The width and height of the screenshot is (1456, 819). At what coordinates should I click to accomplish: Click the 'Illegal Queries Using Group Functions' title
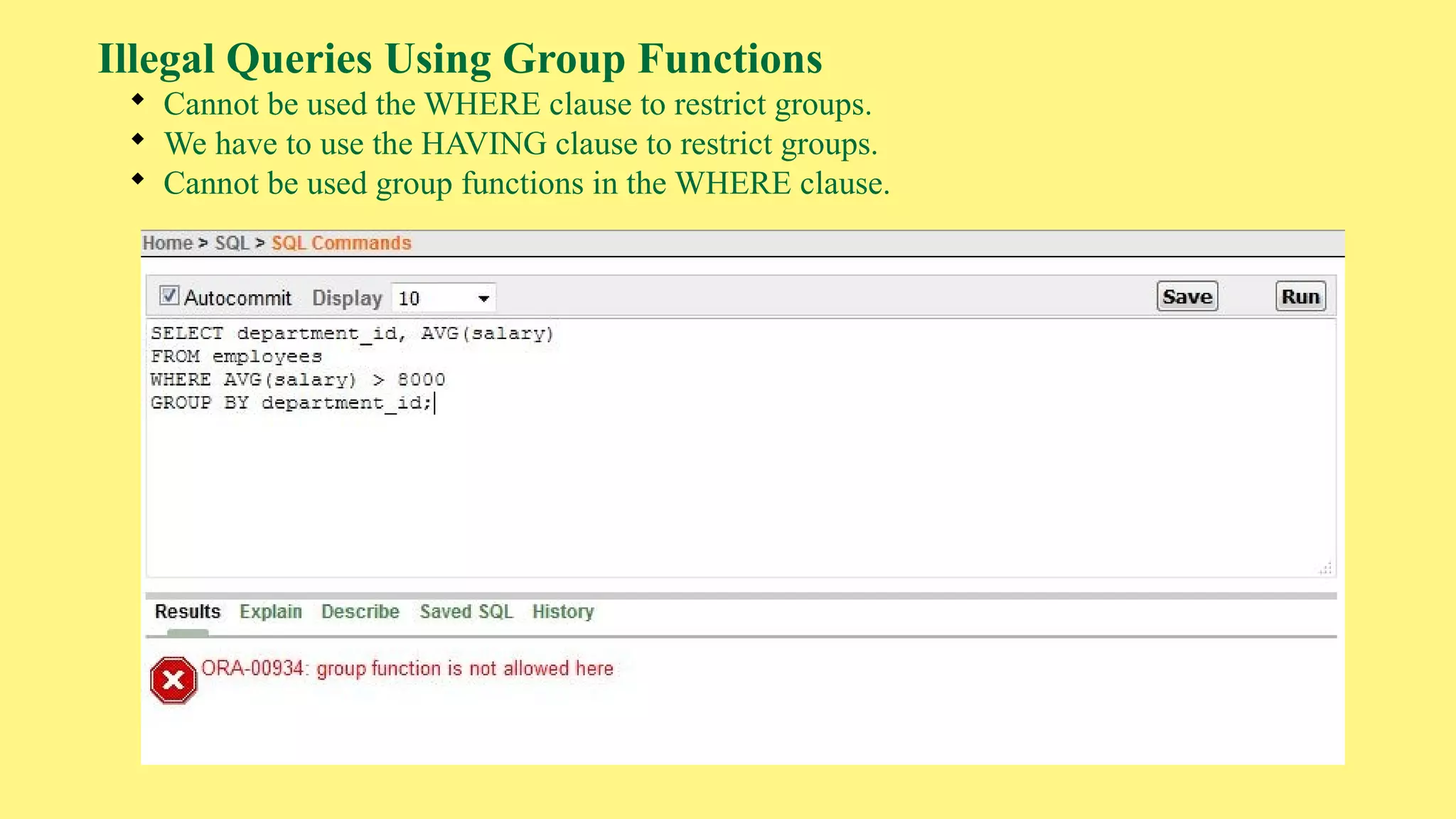pos(460,58)
